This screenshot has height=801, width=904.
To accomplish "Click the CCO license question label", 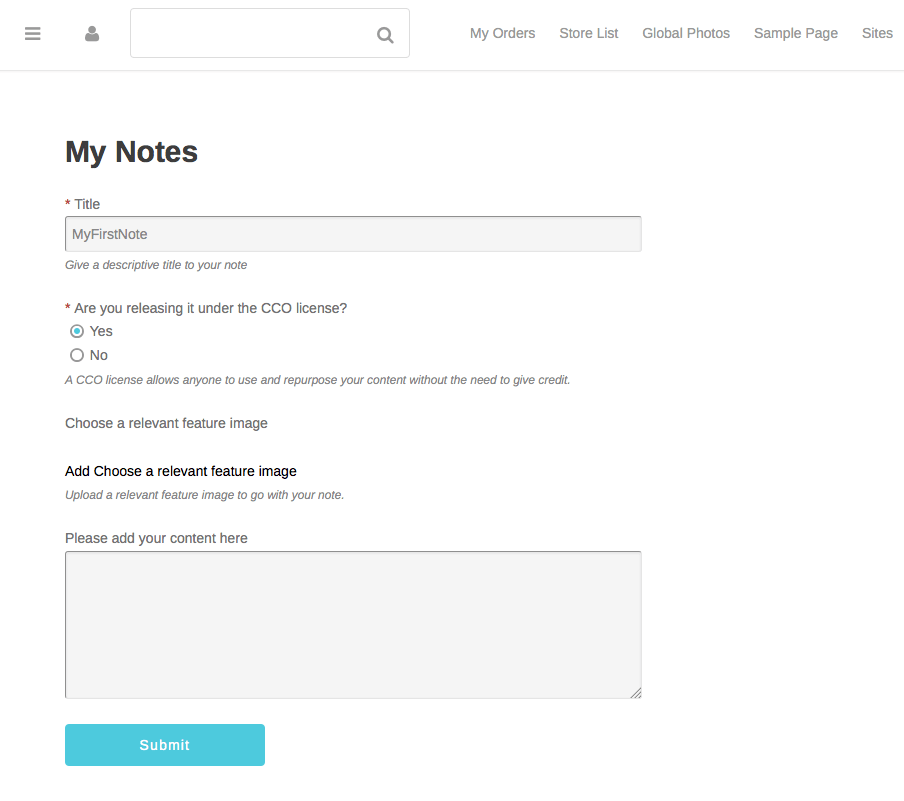I will (x=210, y=308).
